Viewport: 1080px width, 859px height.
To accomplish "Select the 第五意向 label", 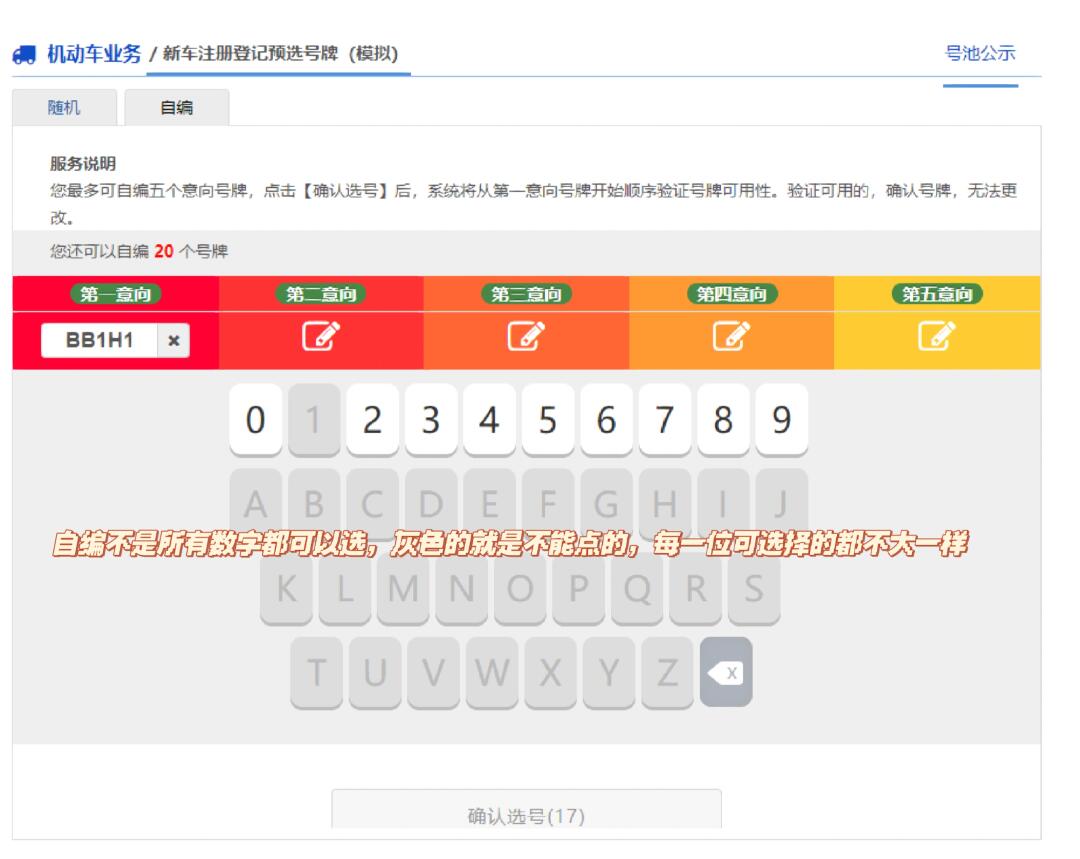I will pyautogui.click(x=937, y=294).
